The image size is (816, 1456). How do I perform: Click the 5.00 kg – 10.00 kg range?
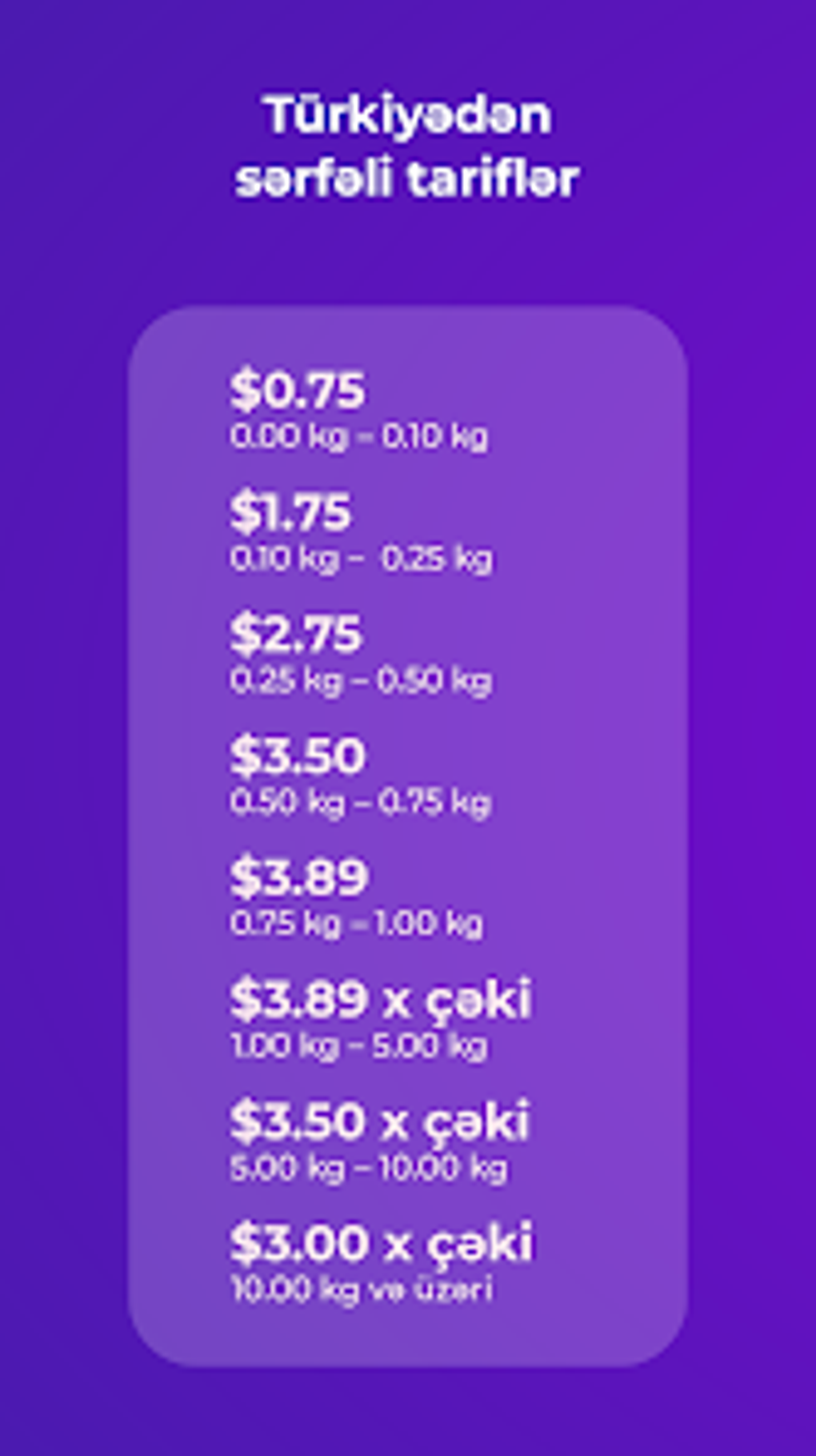pyautogui.click(x=368, y=1169)
